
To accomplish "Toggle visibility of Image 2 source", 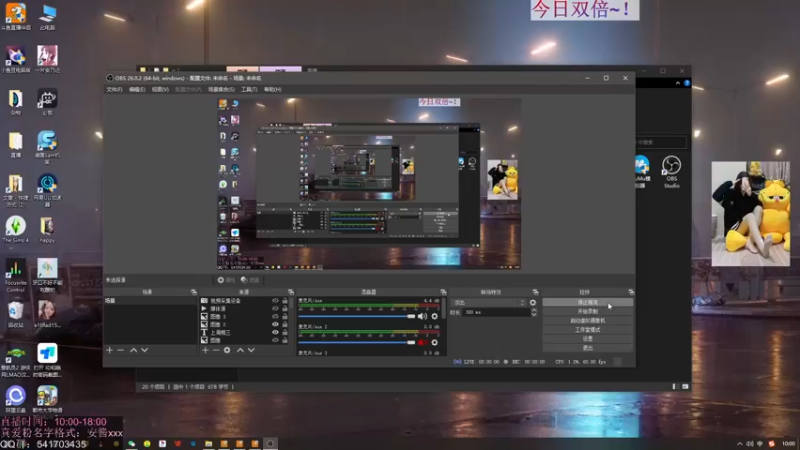I will (276, 324).
